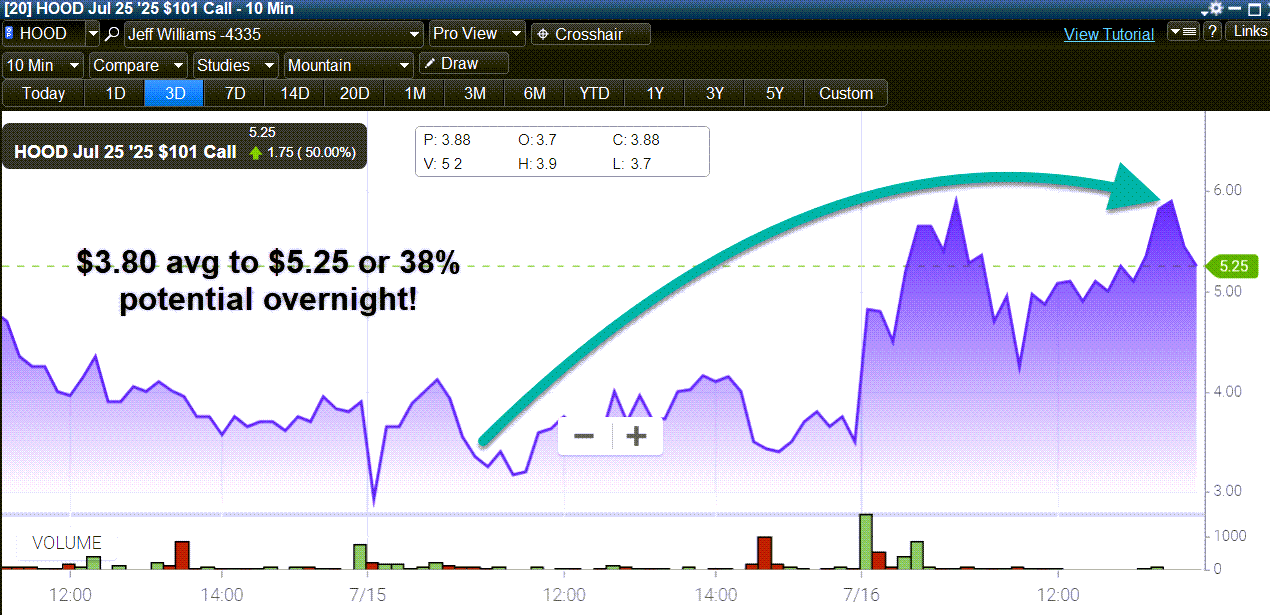Screen dimensions: 1270x615
Task: Select the 3D range tab
Action: coord(175,94)
